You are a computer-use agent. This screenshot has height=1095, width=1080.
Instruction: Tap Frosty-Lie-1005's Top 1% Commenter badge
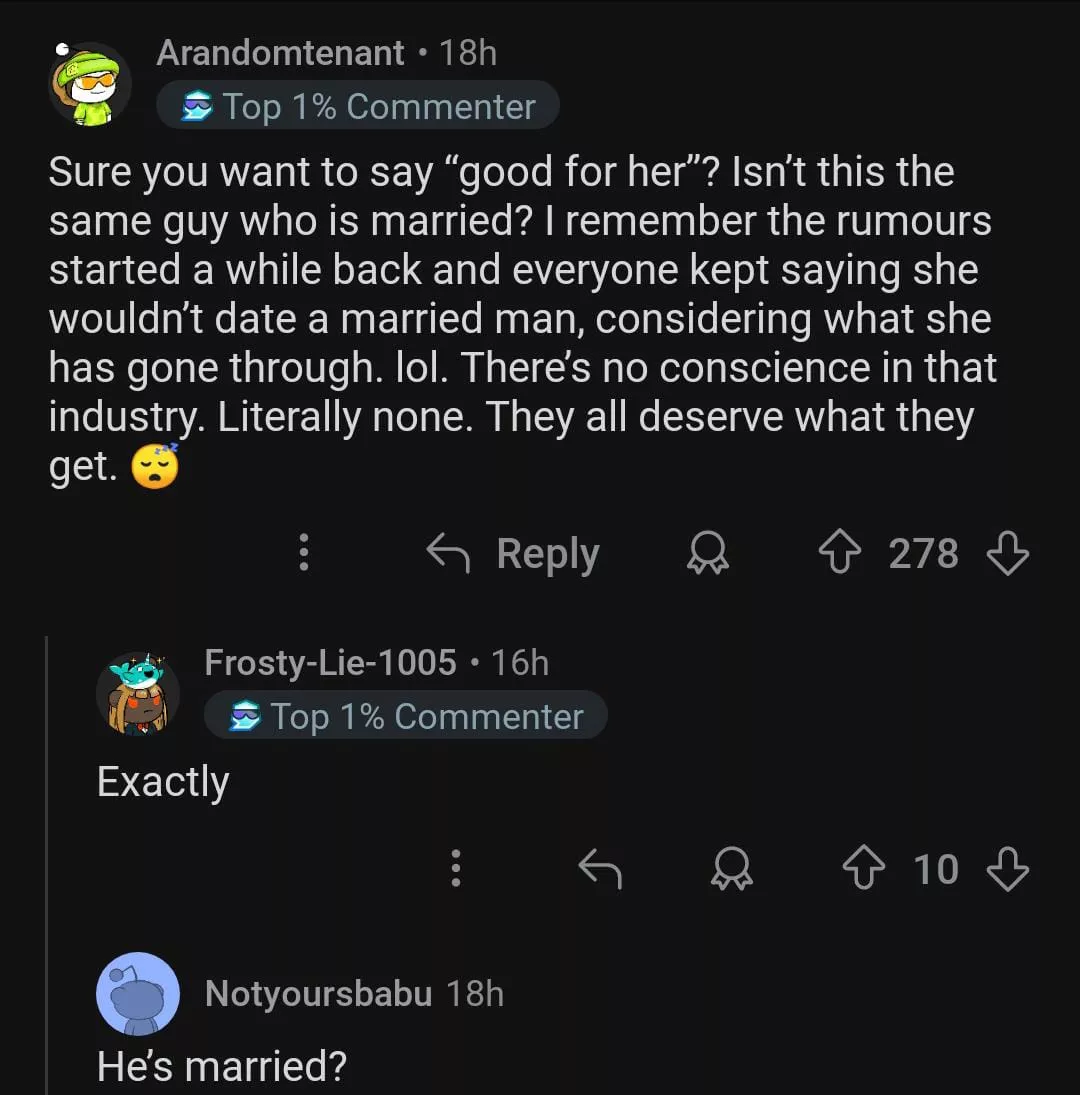pos(406,716)
